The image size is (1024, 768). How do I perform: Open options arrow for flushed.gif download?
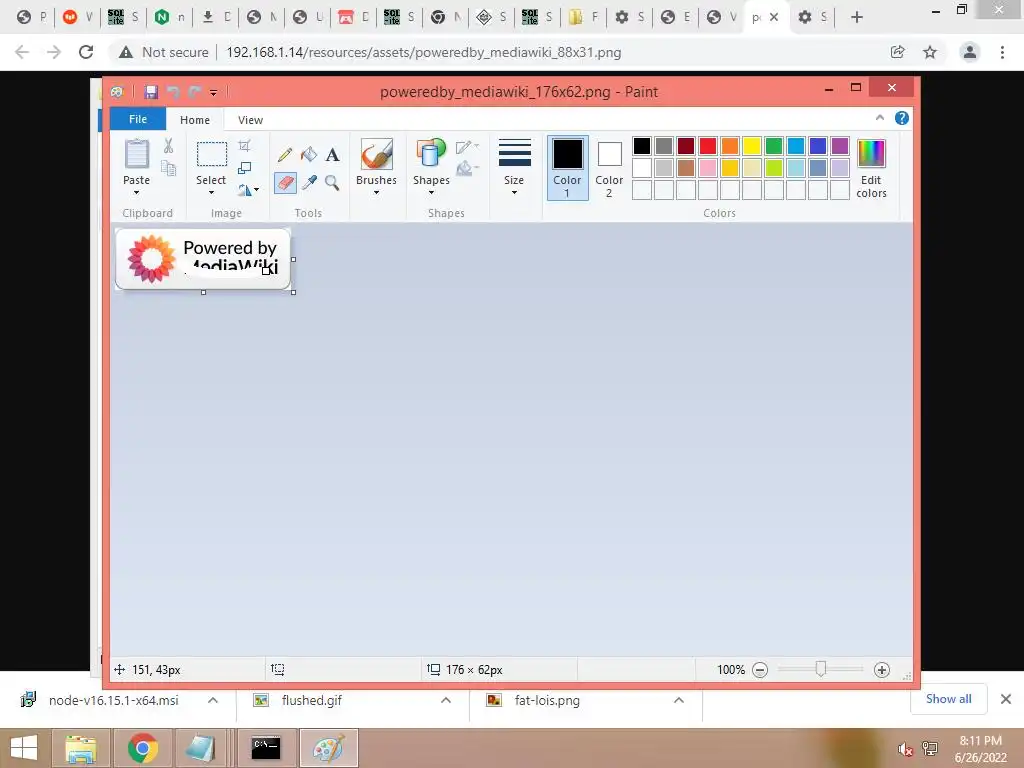point(446,700)
